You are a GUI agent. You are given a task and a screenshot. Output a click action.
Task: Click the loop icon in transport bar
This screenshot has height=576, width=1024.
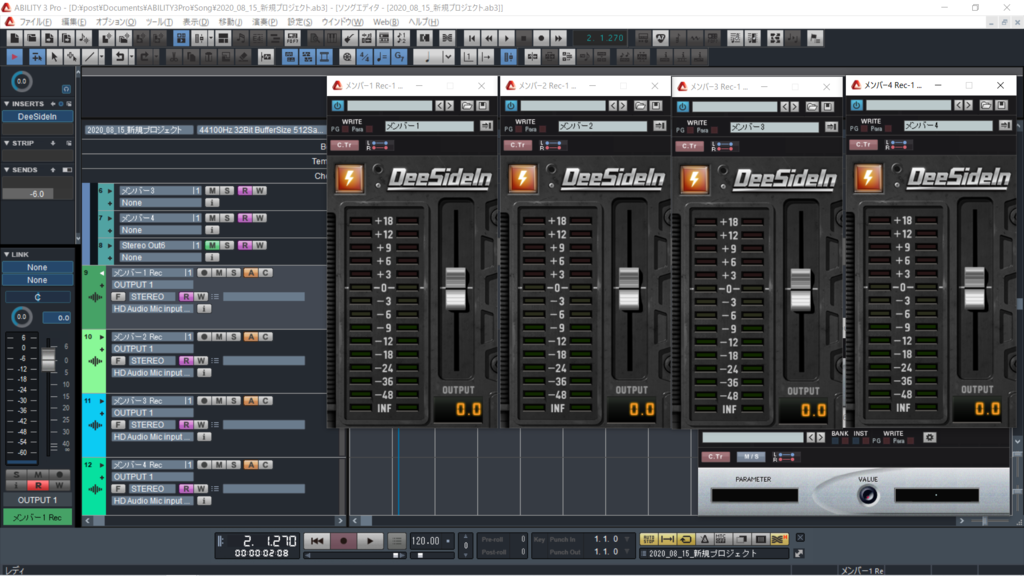[686, 539]
